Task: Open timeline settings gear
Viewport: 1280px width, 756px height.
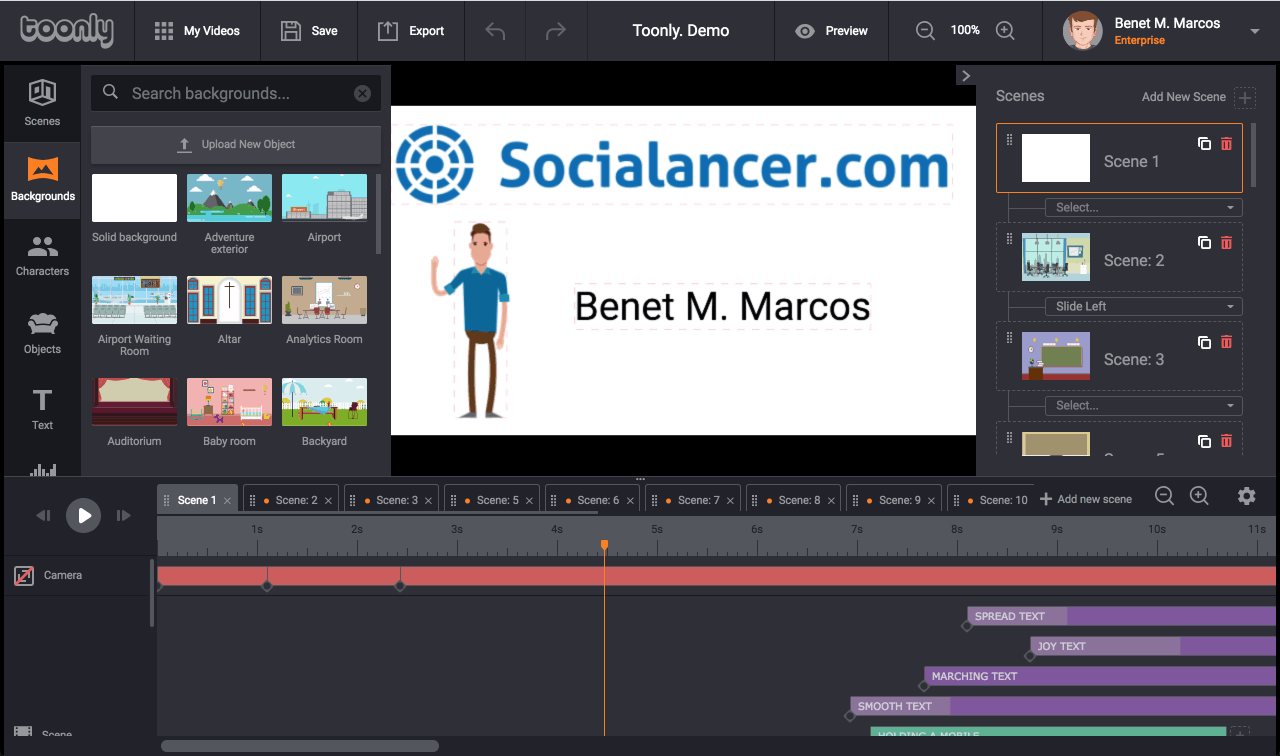Action: pyautogui.click(x=1246, y=496)
